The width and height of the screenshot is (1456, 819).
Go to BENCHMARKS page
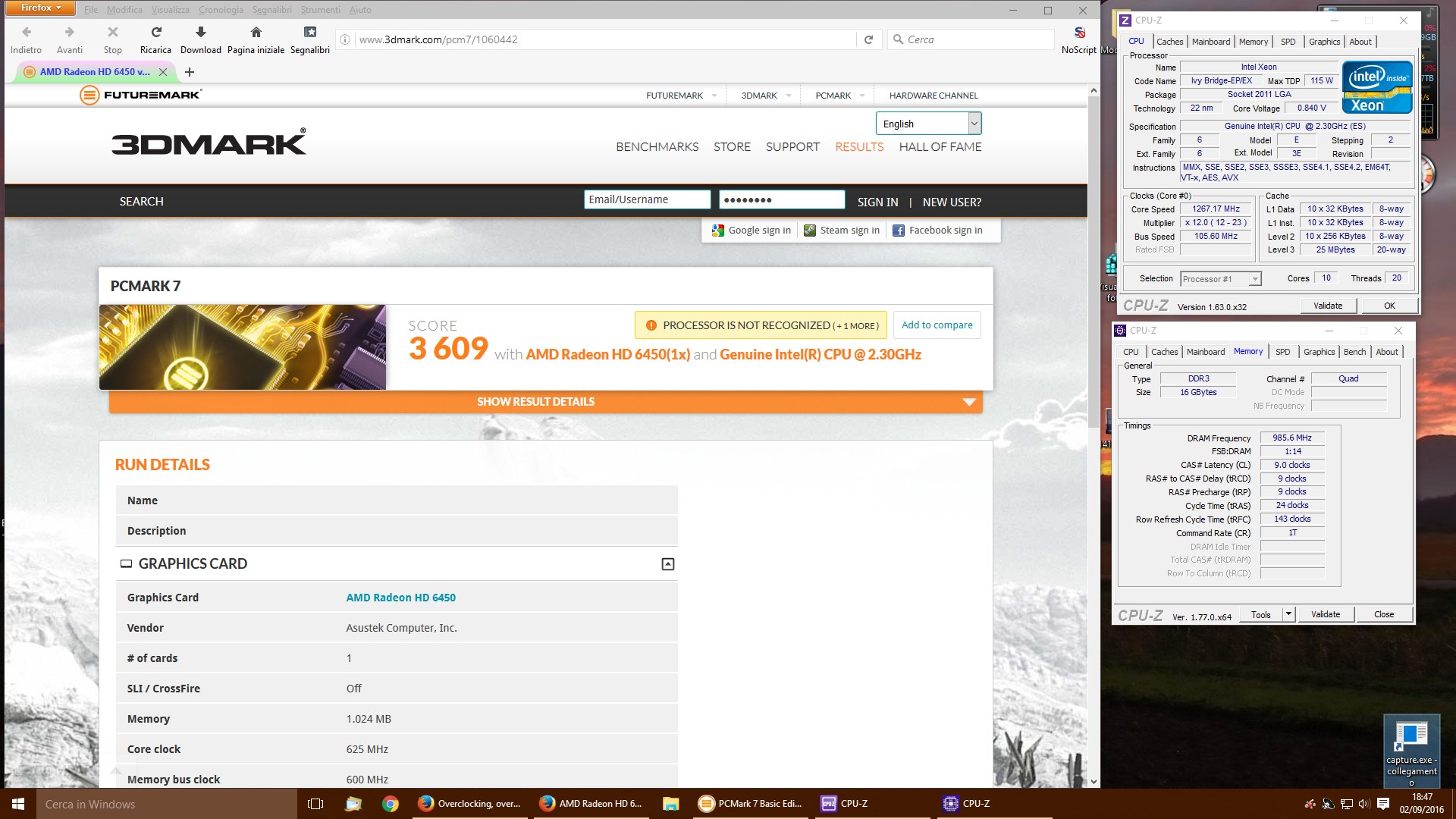[657, 147]
